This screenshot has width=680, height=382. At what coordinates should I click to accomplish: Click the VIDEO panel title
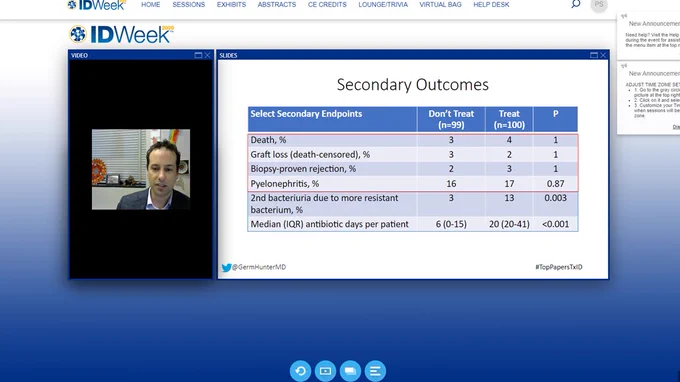(79, 56)
